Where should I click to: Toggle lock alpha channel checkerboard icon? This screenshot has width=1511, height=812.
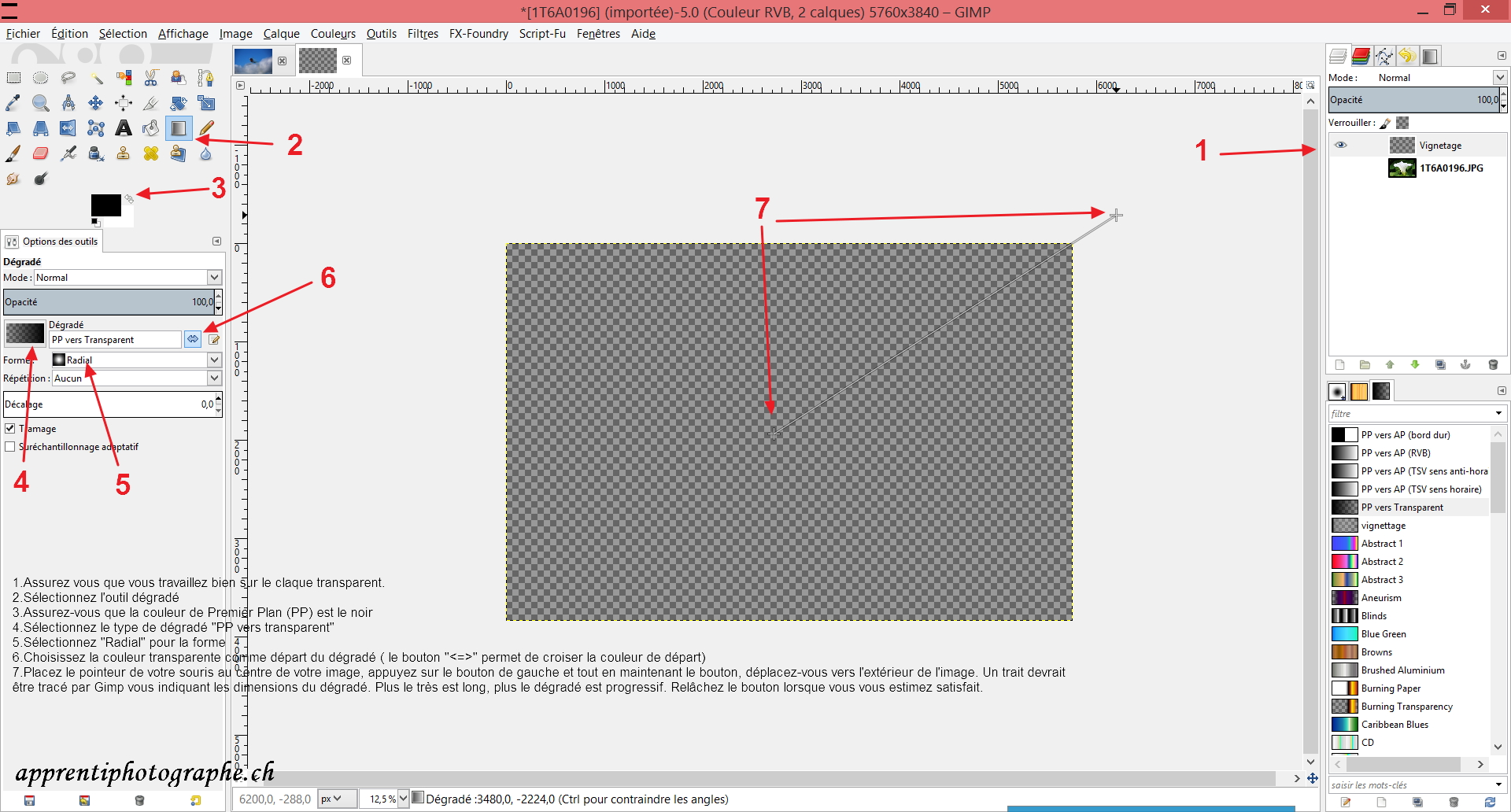(1402, 123)
